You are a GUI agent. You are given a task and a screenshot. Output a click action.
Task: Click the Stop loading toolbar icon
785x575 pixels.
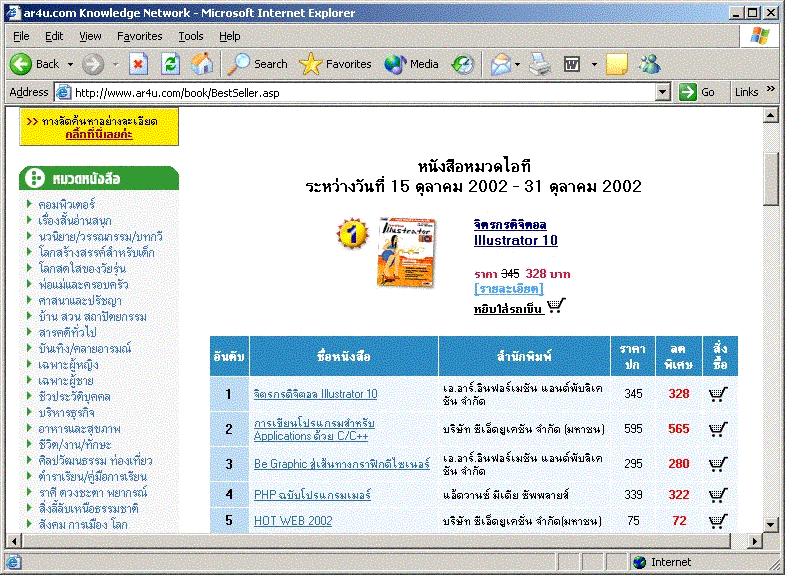click(x=138, y=64)
